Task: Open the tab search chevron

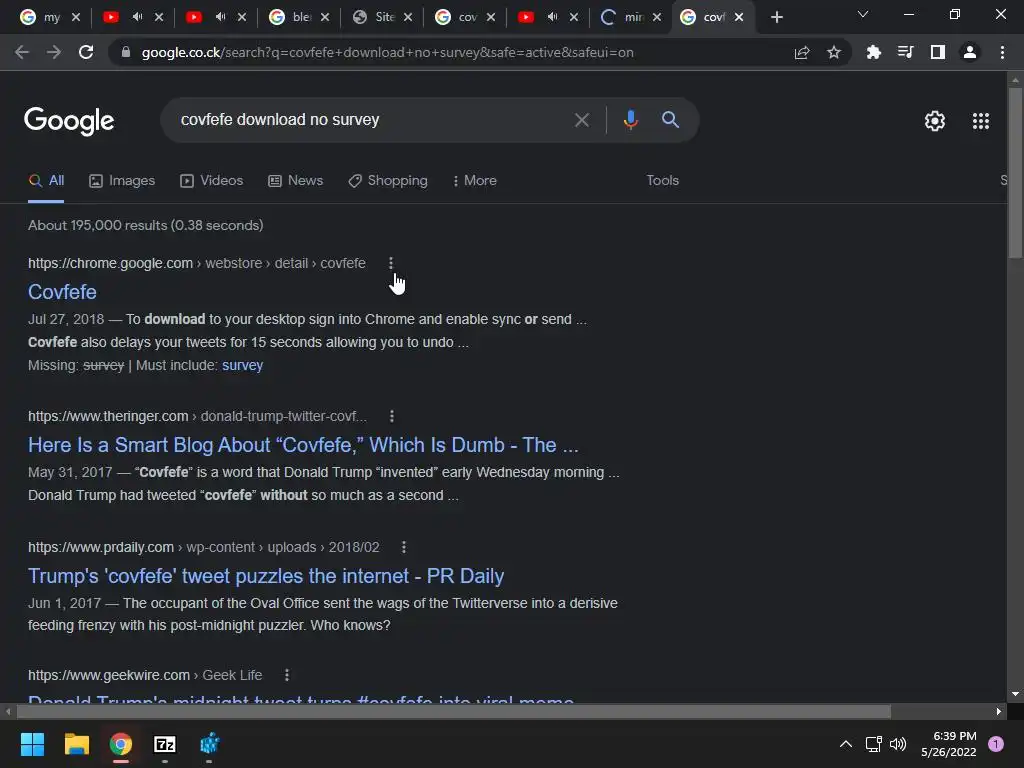Action: coord(863,14)
